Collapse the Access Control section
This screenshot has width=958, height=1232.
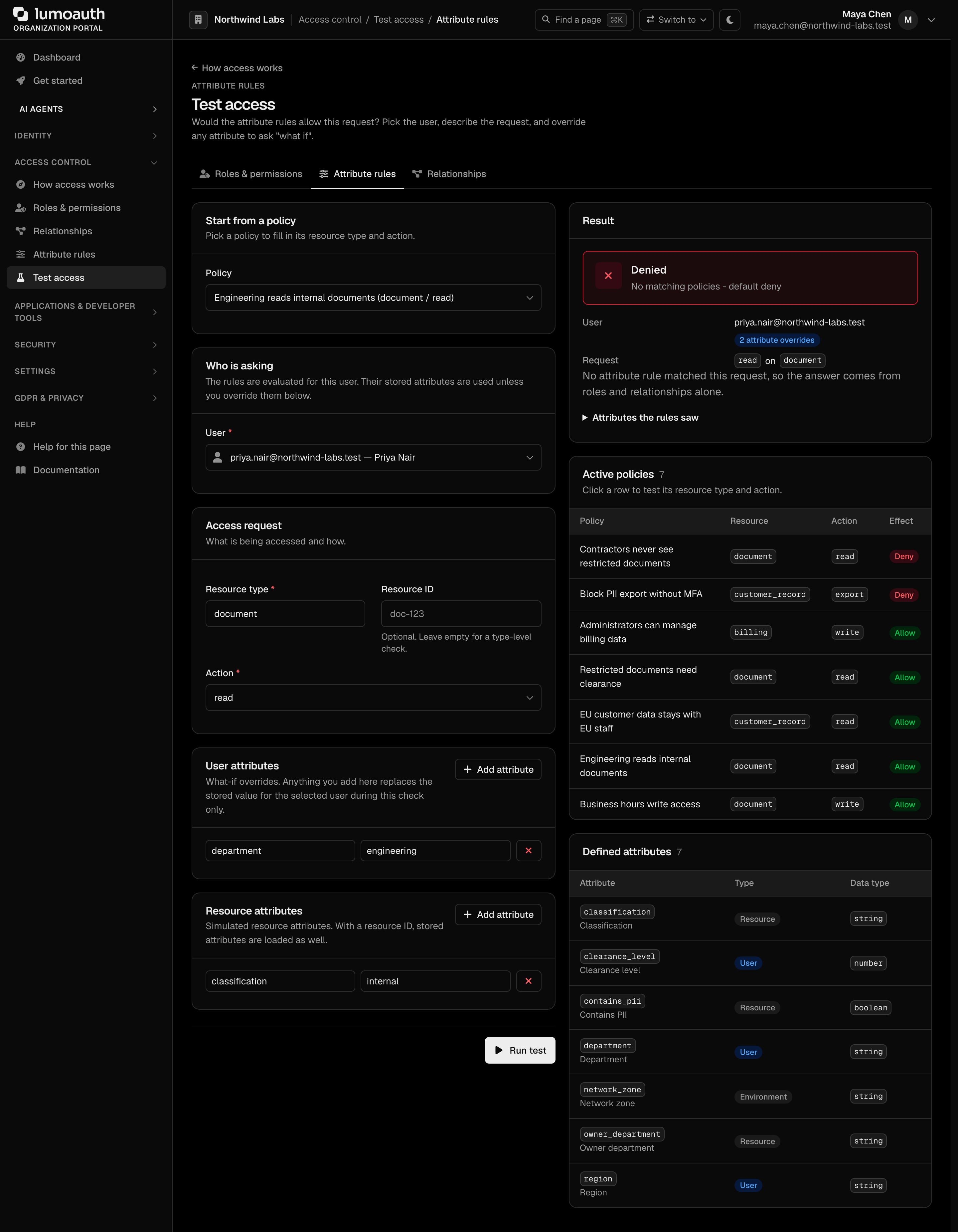point(86,162)
